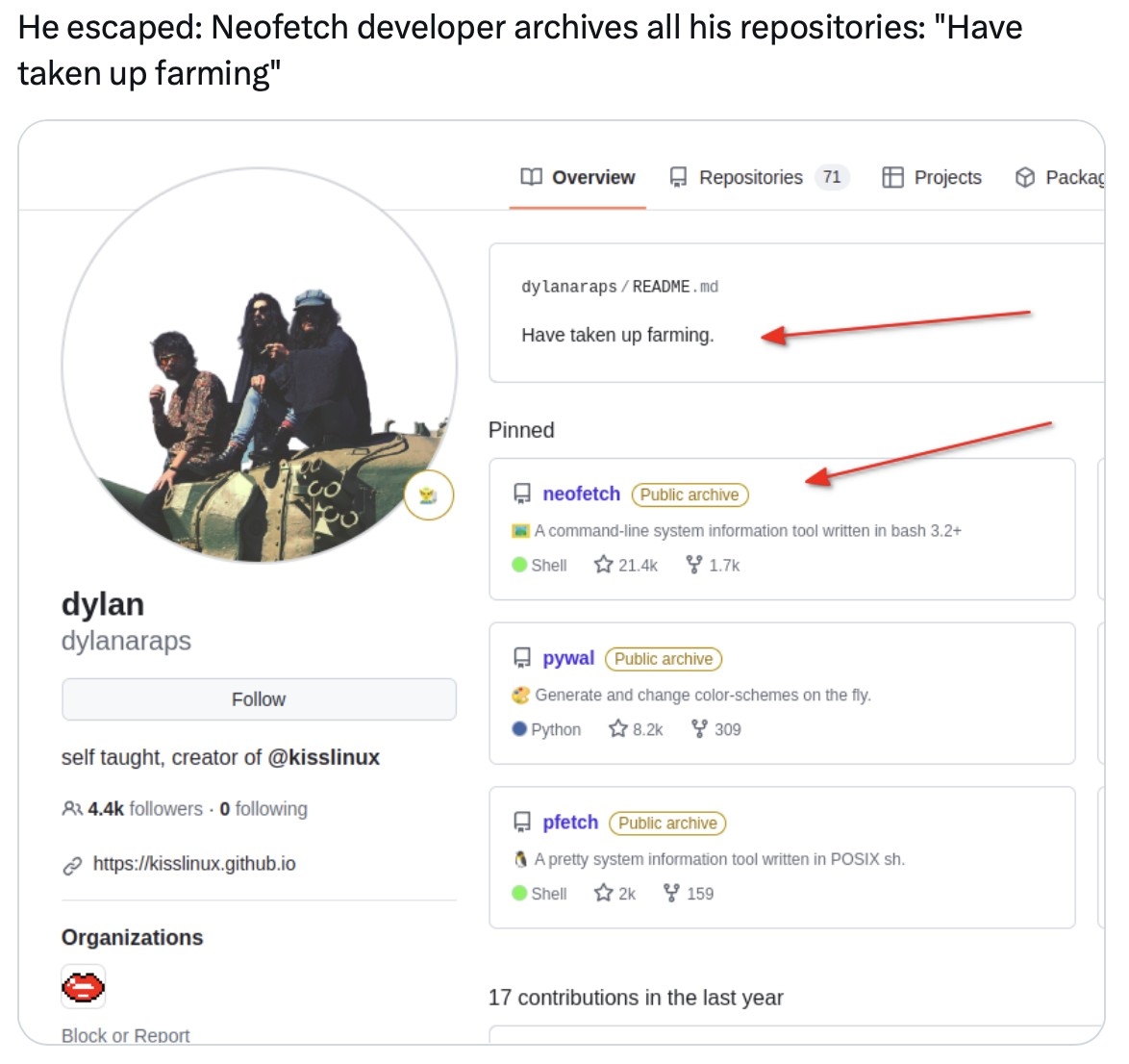The height and width of the screenshot is (1064, 1129).
Task: Open the Overview tab
Action: pos(578,177)
